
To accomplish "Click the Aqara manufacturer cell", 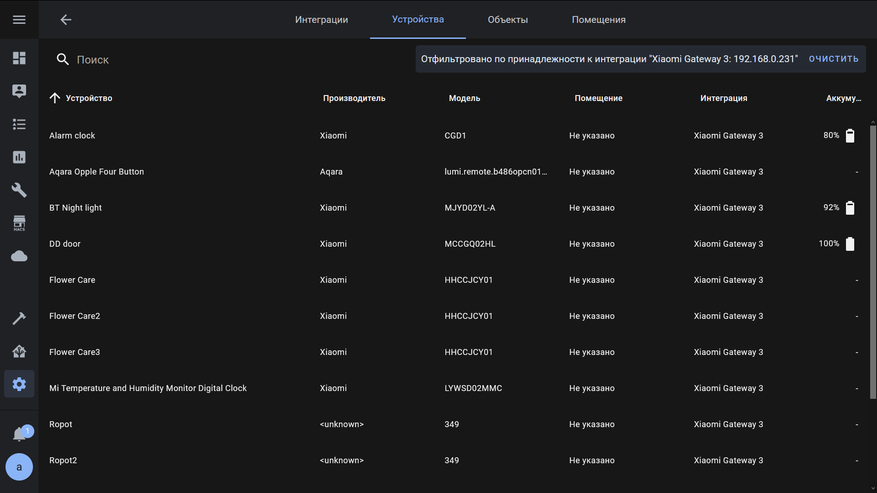I will pyautogui.click(x=331, y=172).
